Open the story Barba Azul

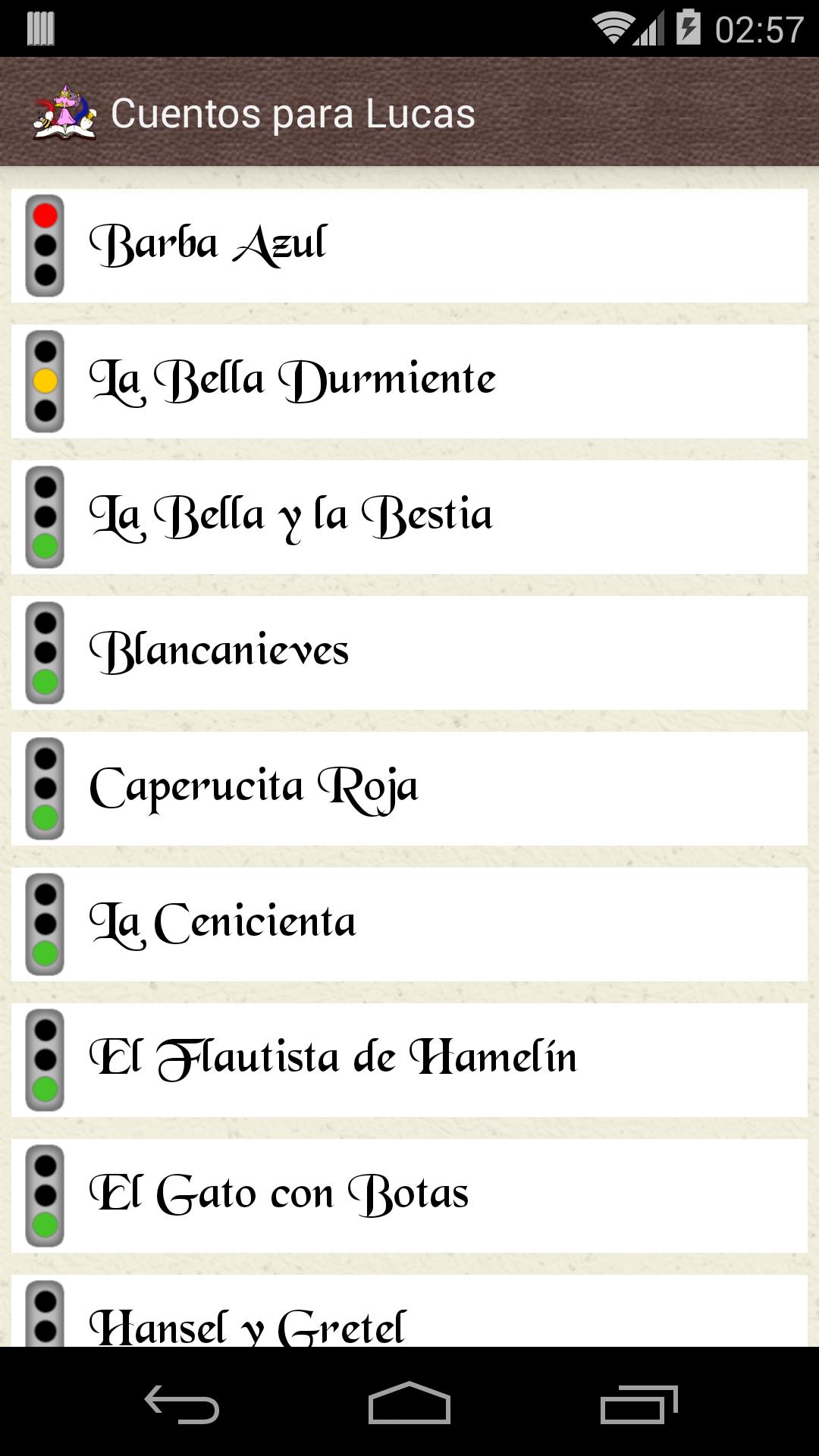[208, 245]
